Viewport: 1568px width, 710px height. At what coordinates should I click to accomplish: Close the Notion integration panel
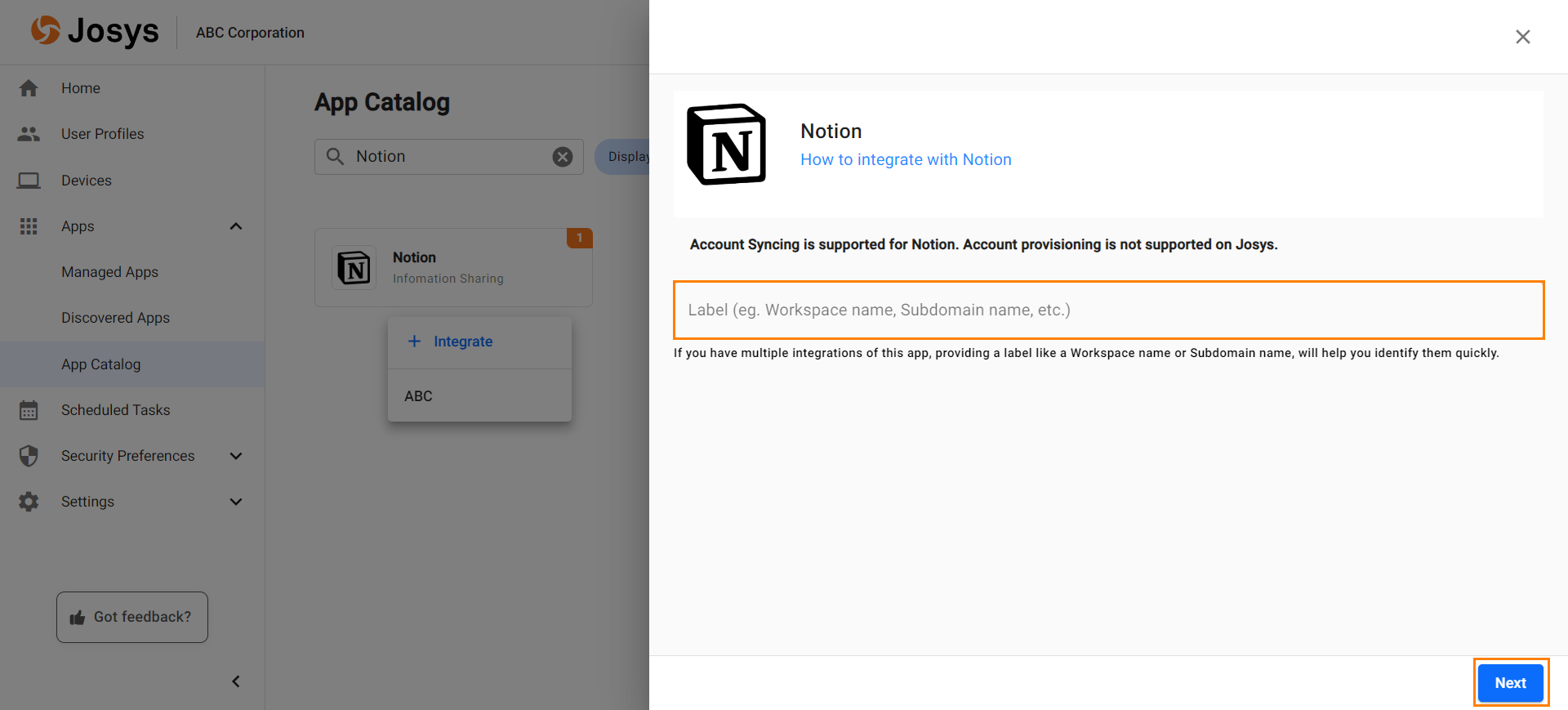[1523, 37]
